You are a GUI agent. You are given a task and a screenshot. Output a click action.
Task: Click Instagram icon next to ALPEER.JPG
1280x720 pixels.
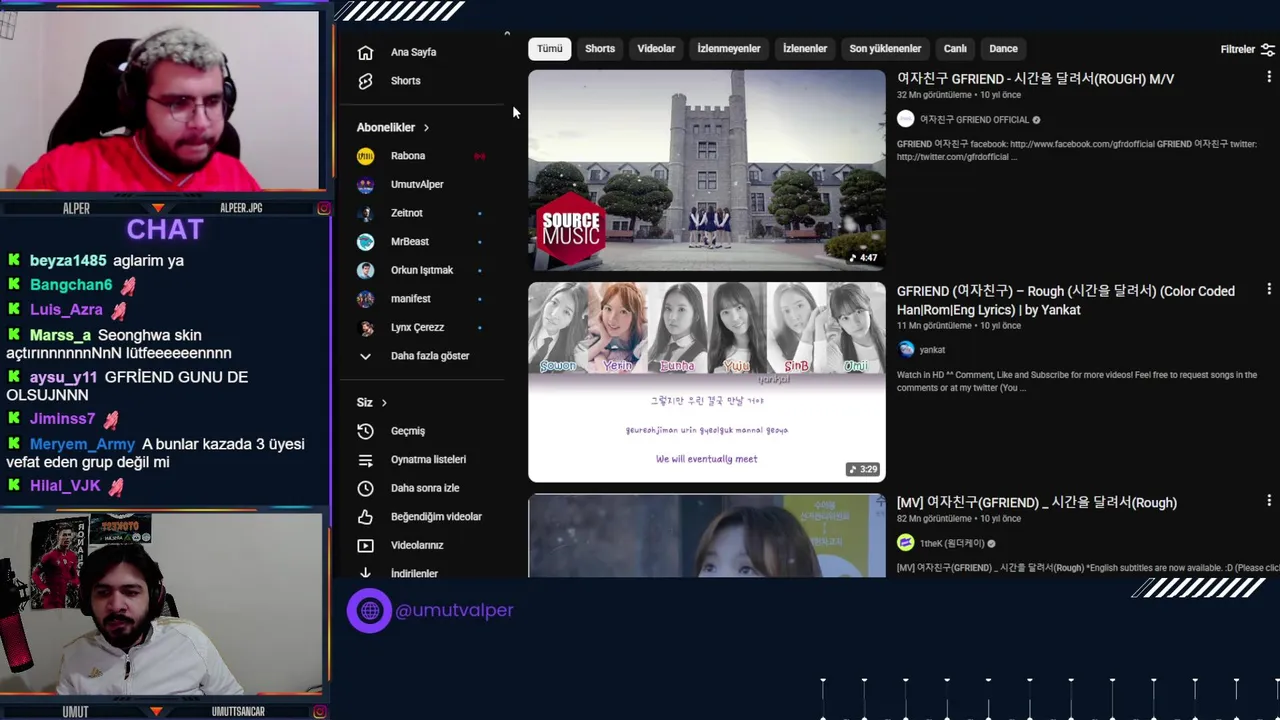pyautogui.click(x=323, y=209)
